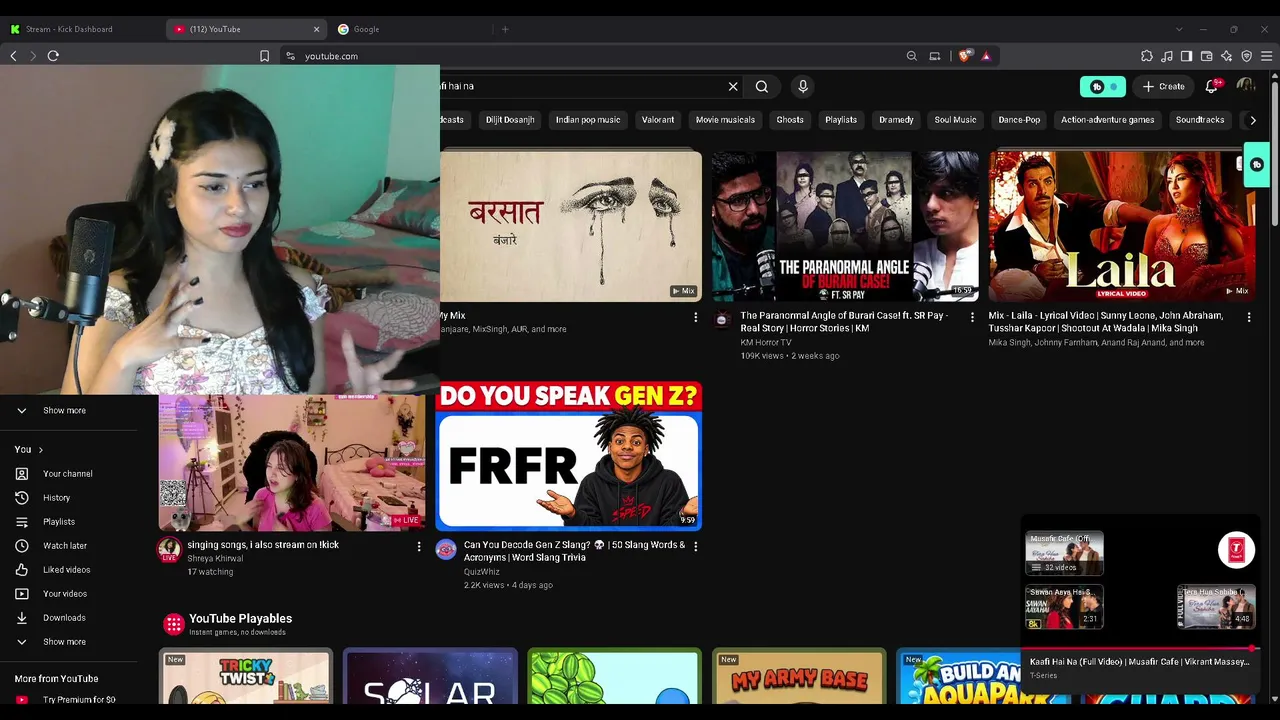Select the Dance-Pop chip
1280x720 pixels.
tap(1019, 120)
